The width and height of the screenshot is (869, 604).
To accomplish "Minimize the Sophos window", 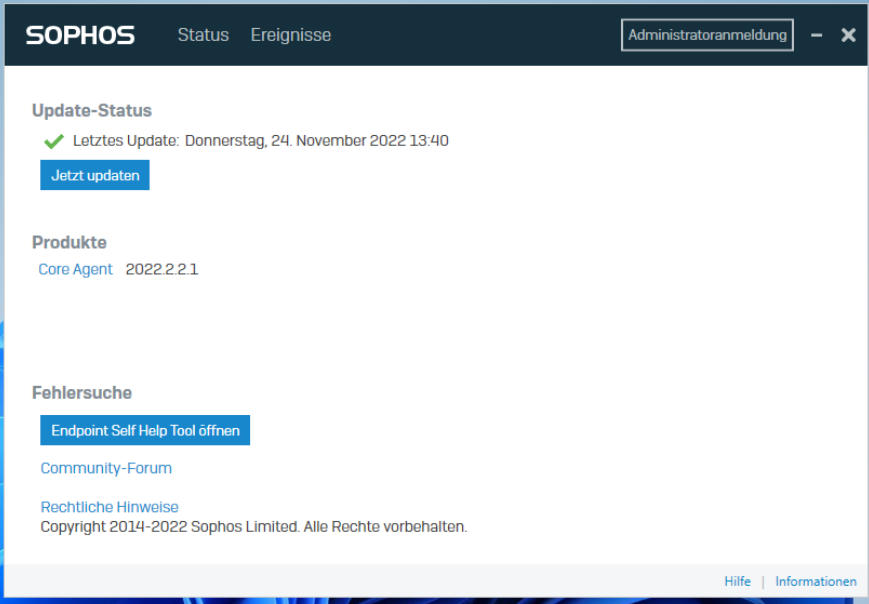I will pyautogui.click(x=816, y=35).
